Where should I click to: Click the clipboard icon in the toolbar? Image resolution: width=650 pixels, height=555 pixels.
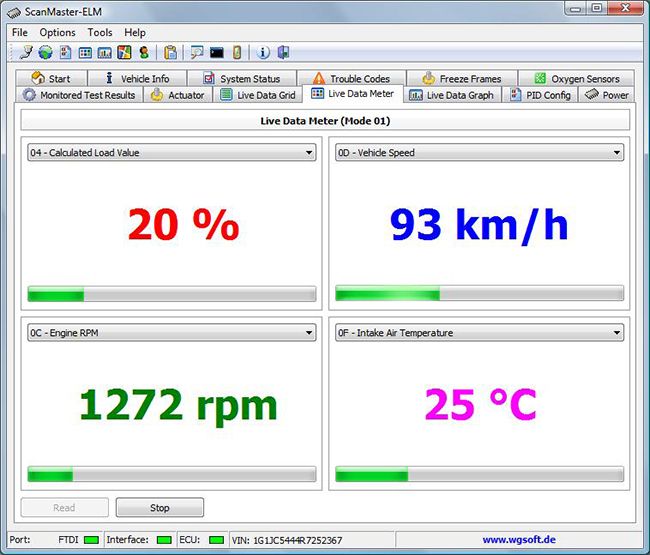point(171,52)
